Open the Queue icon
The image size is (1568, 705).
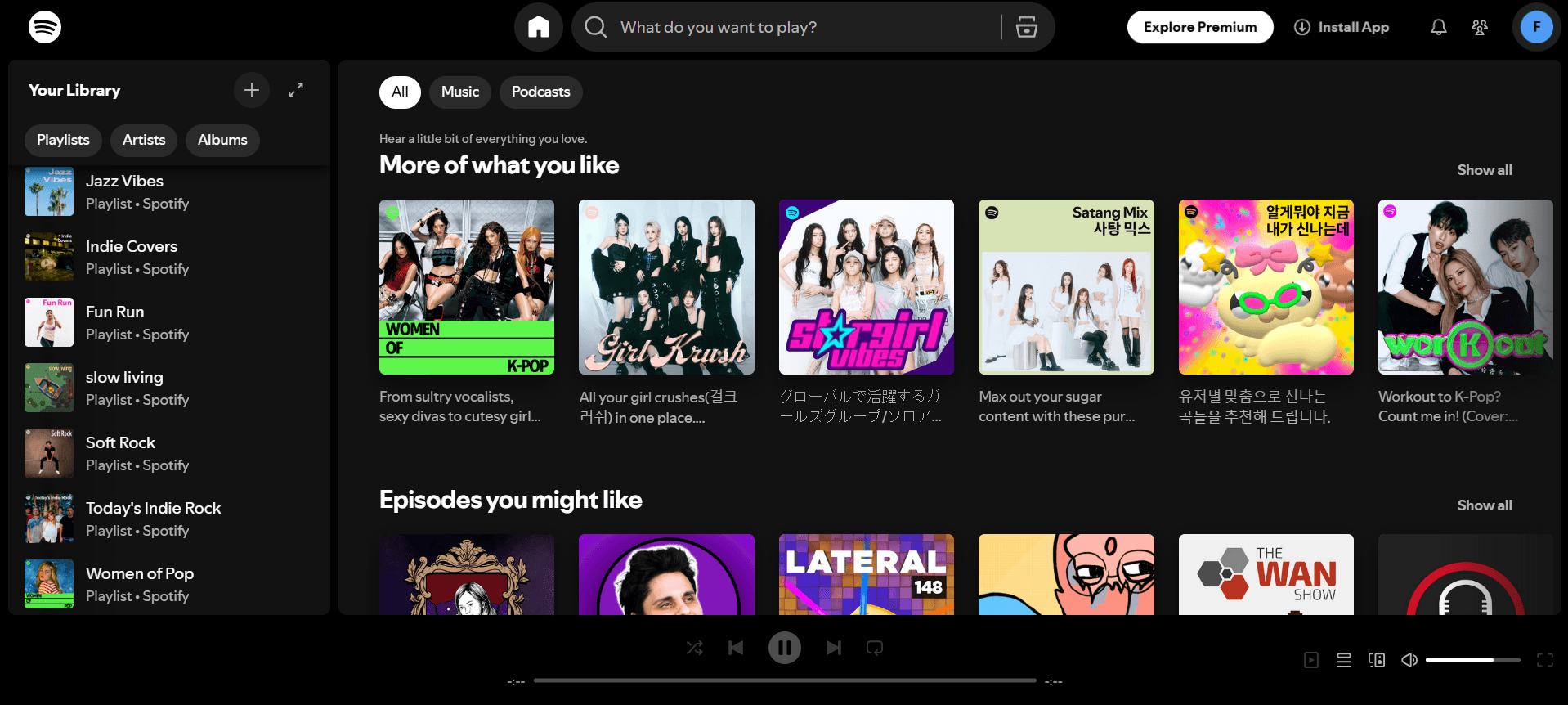1344,660
